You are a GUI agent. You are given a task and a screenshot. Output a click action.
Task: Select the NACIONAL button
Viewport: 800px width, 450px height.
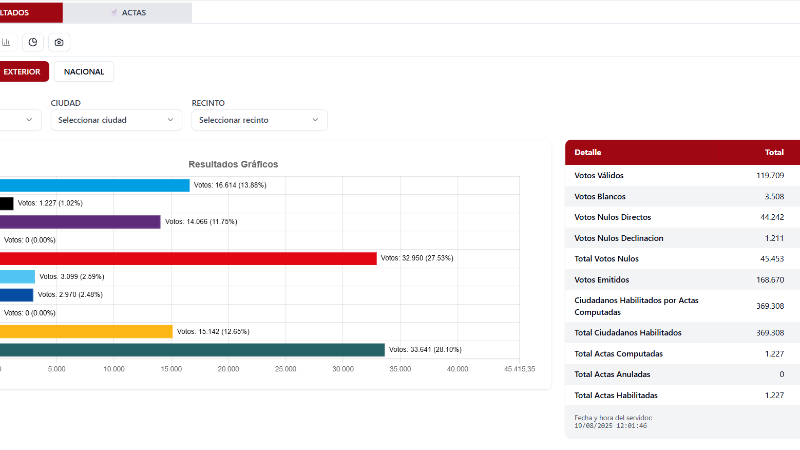(x=84, y=72)
